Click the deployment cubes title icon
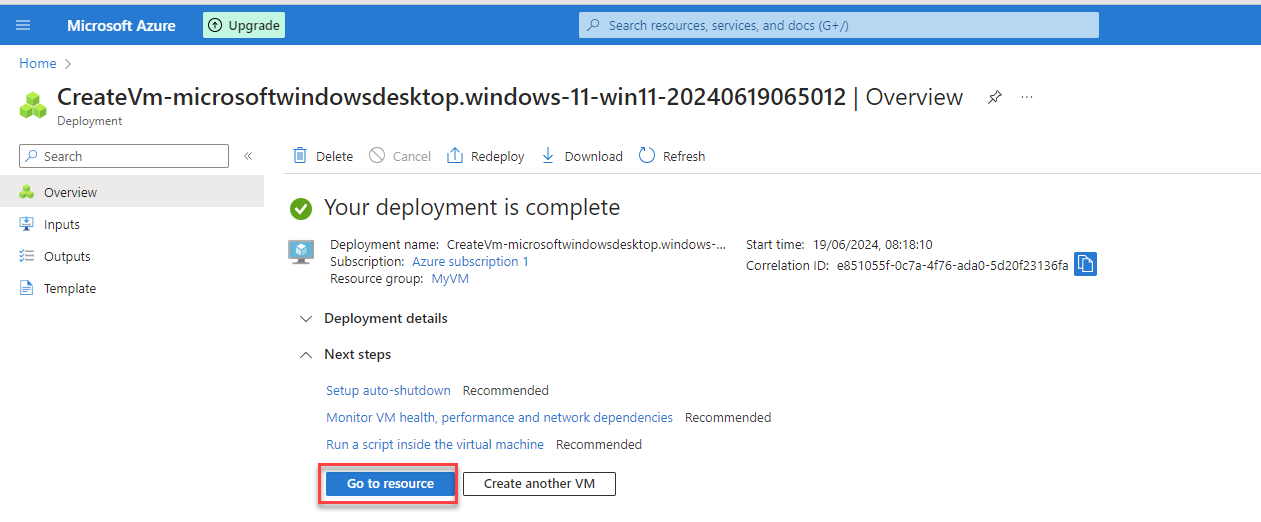The image size is (1261, 522). (34, 105)
